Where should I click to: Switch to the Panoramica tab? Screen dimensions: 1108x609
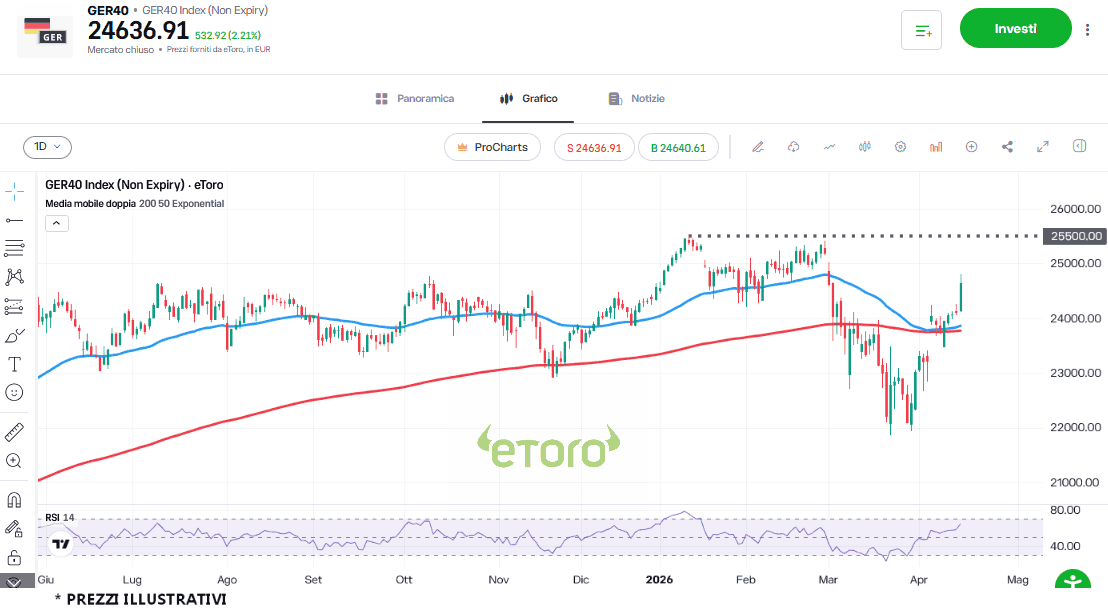point(414,99)
